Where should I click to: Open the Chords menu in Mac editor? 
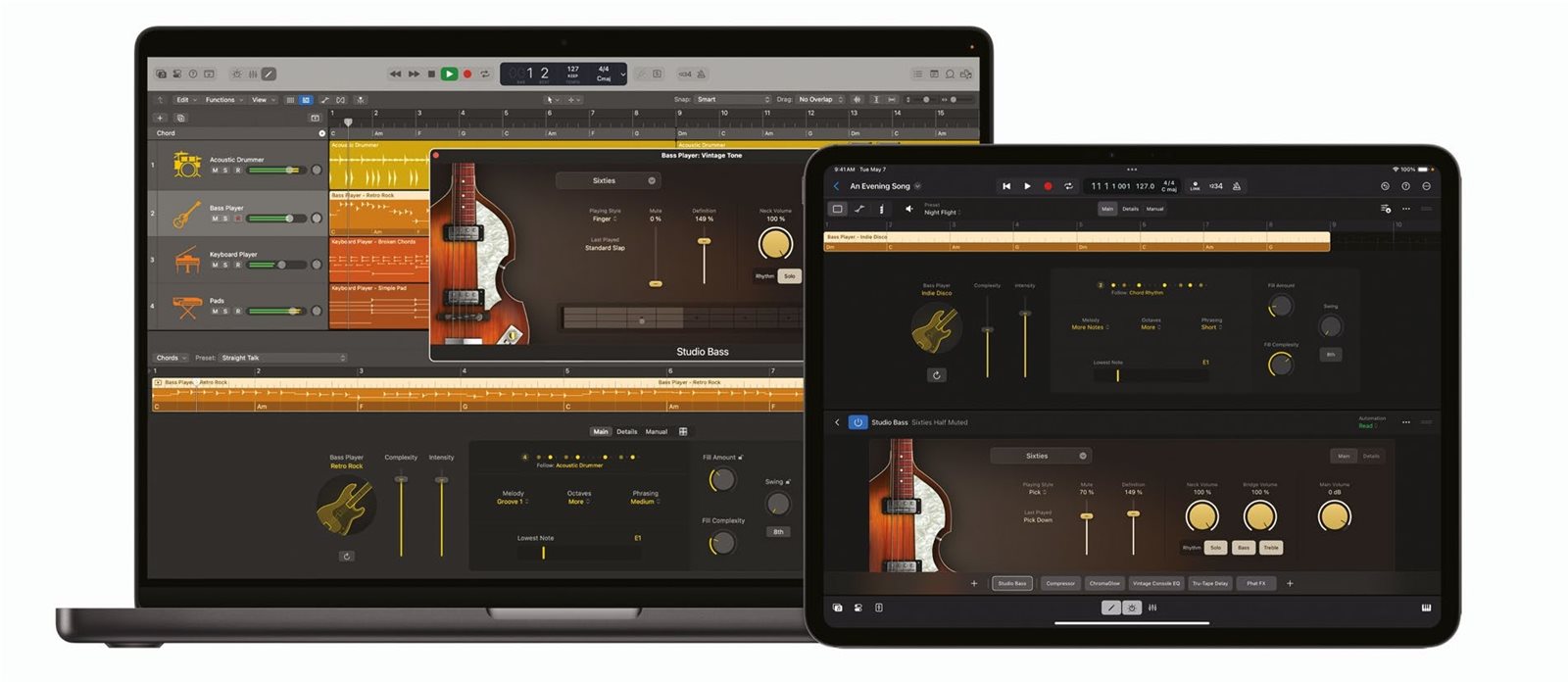(171, 358)
